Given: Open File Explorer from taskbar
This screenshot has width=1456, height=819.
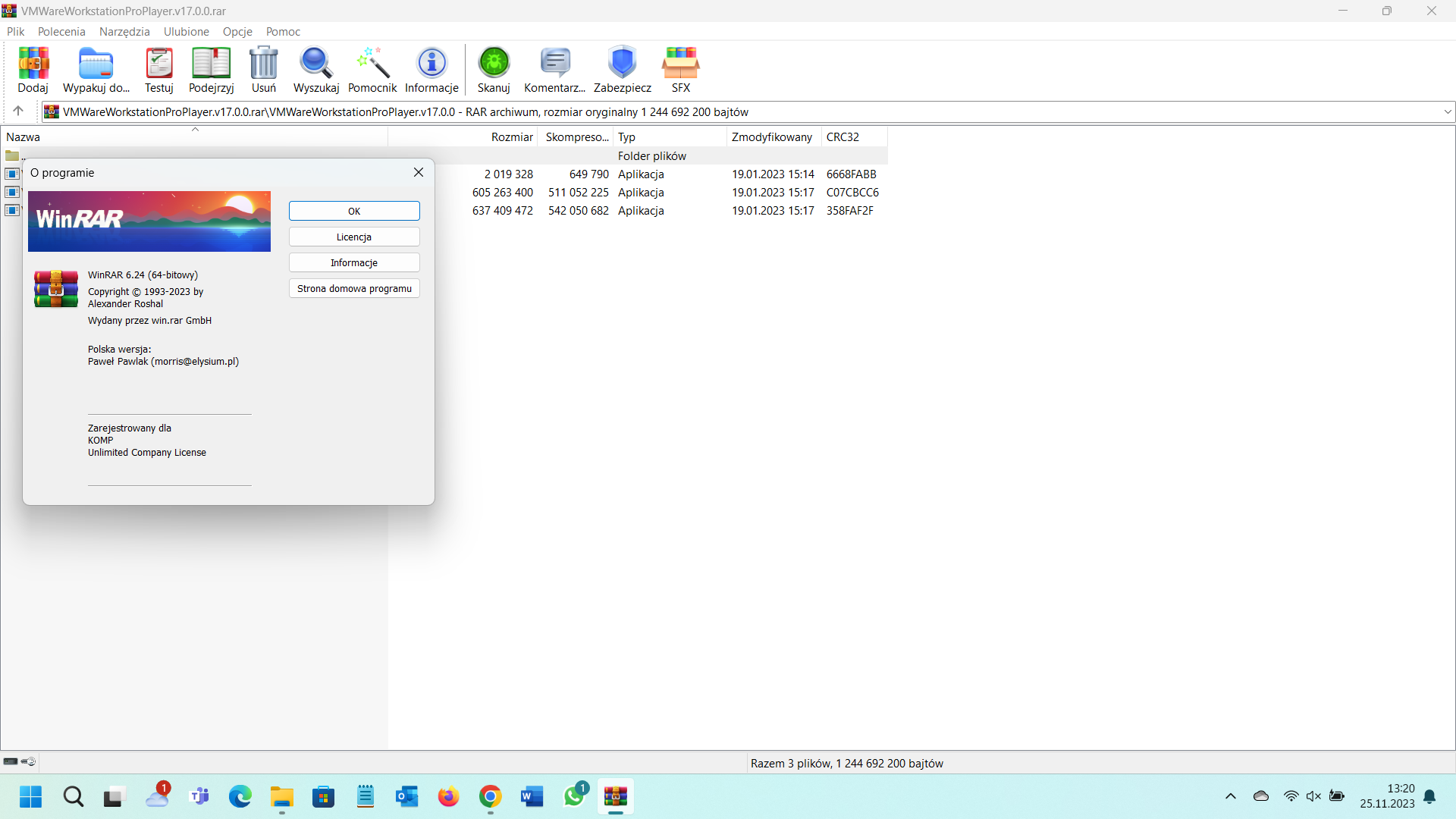Looking at the screenshot, I should tap(282, 796).
